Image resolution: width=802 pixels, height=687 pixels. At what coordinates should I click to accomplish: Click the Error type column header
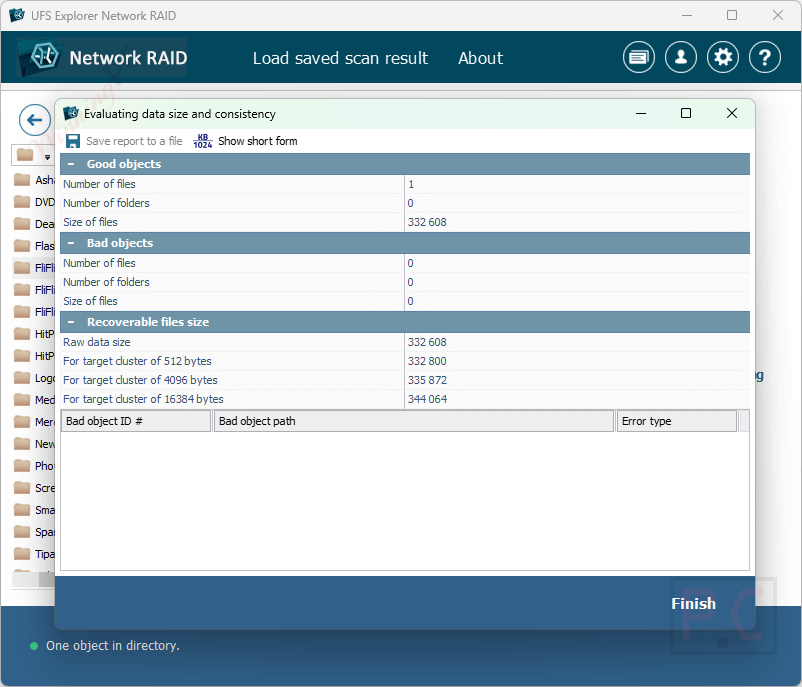click(676, 421)
